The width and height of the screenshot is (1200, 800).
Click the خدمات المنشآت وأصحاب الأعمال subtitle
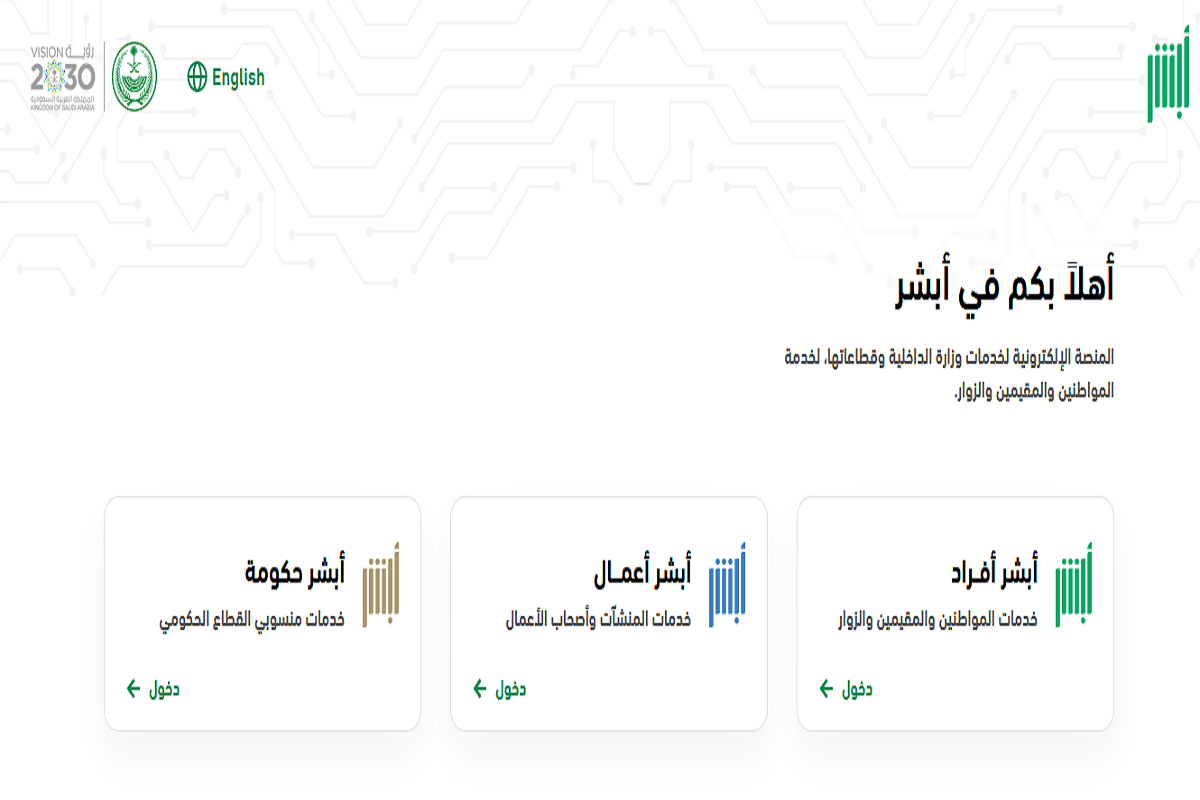tap(598, 620)
